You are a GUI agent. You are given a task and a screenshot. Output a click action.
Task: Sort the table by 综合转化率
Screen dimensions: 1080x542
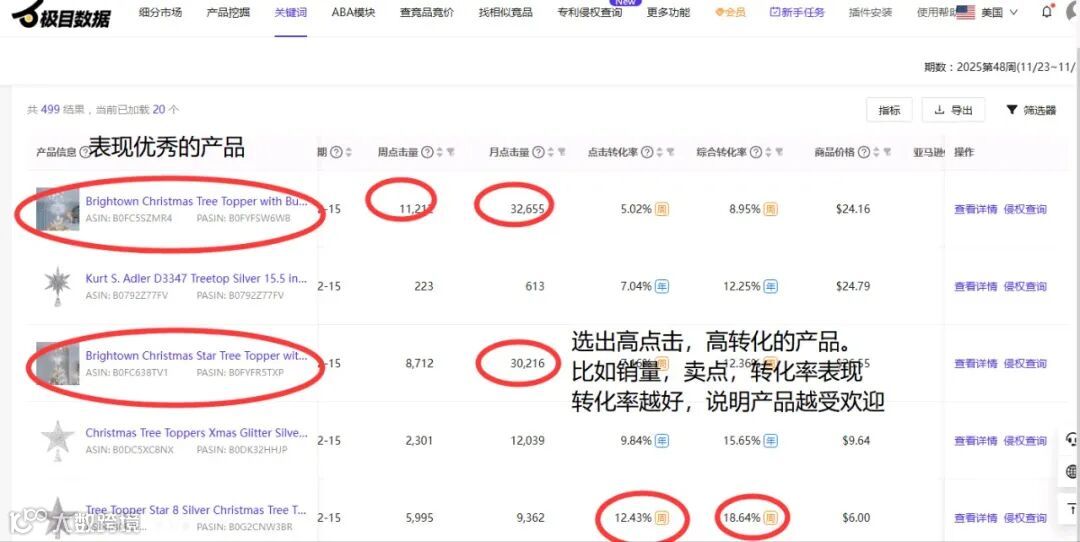pyautogui.click(x=768, y=152)
